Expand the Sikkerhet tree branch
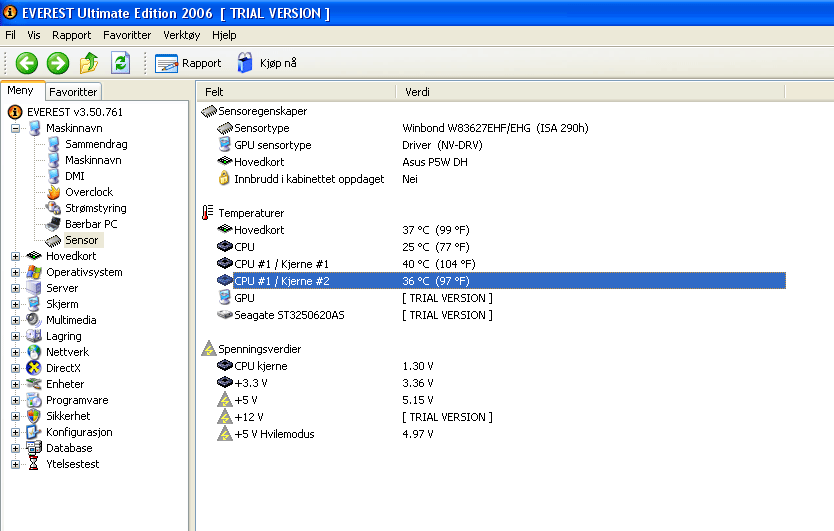The height and width of the screenshot is (531, 834). (x=15, y=416)
